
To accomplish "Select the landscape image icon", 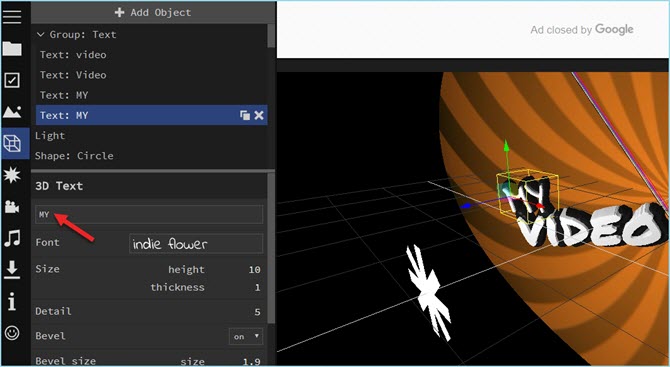I will coord(12,112).
